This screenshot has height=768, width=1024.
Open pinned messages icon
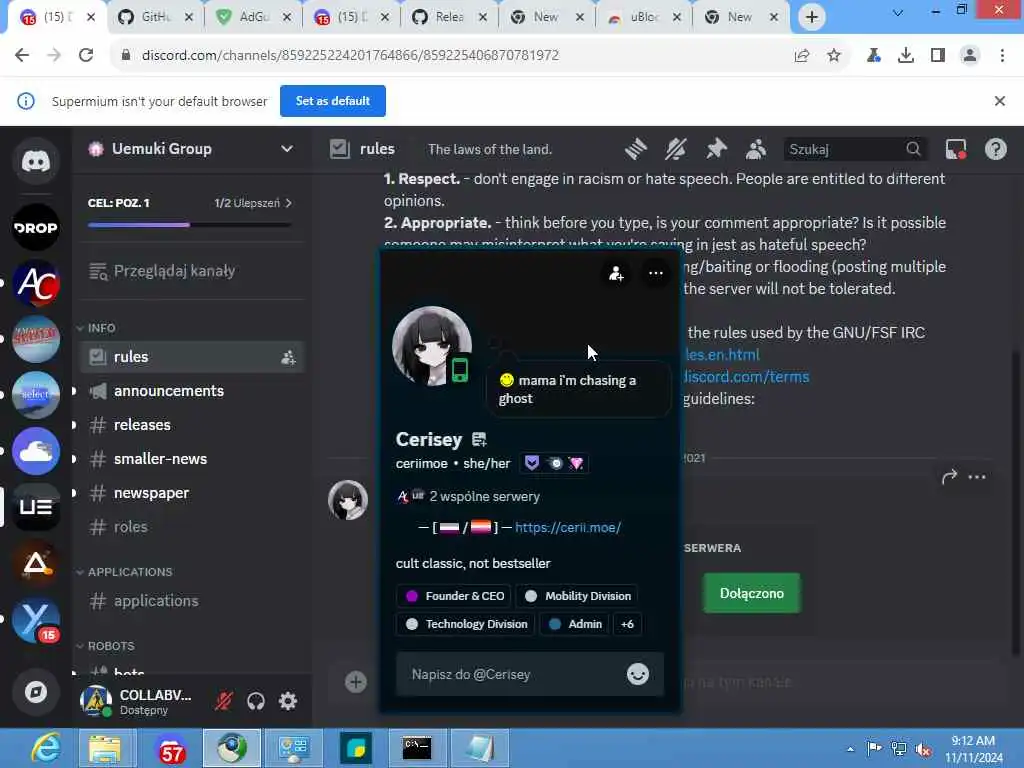716,150
